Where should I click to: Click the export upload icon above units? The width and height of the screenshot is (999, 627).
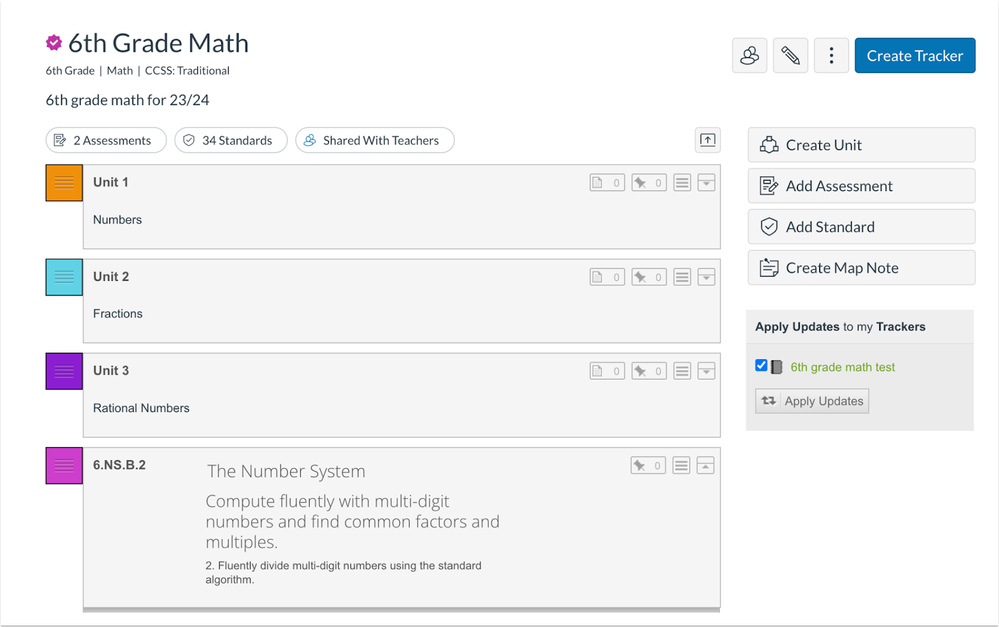tap(707, 141)
